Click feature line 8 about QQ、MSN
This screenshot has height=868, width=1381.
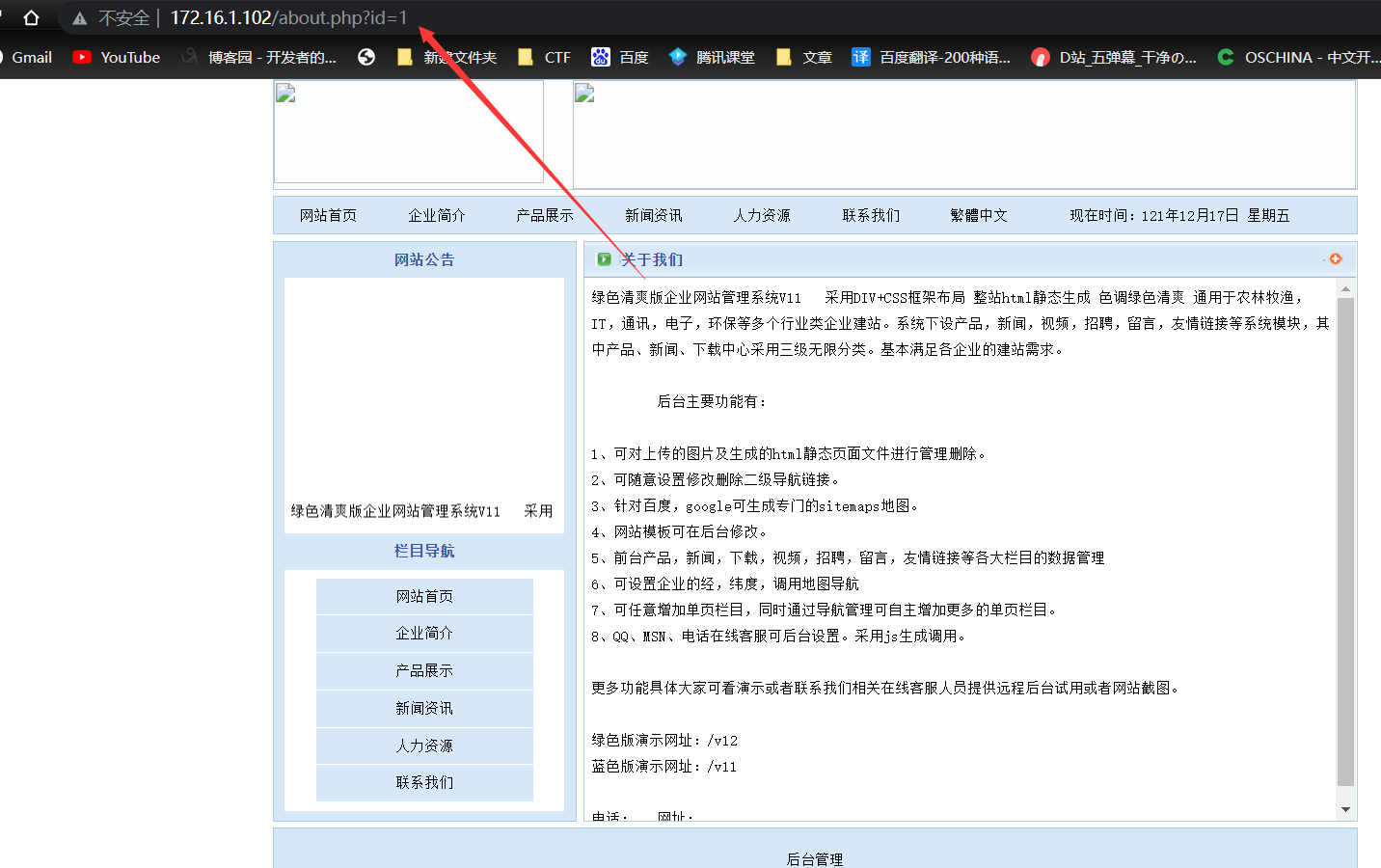tap(780, 636)
